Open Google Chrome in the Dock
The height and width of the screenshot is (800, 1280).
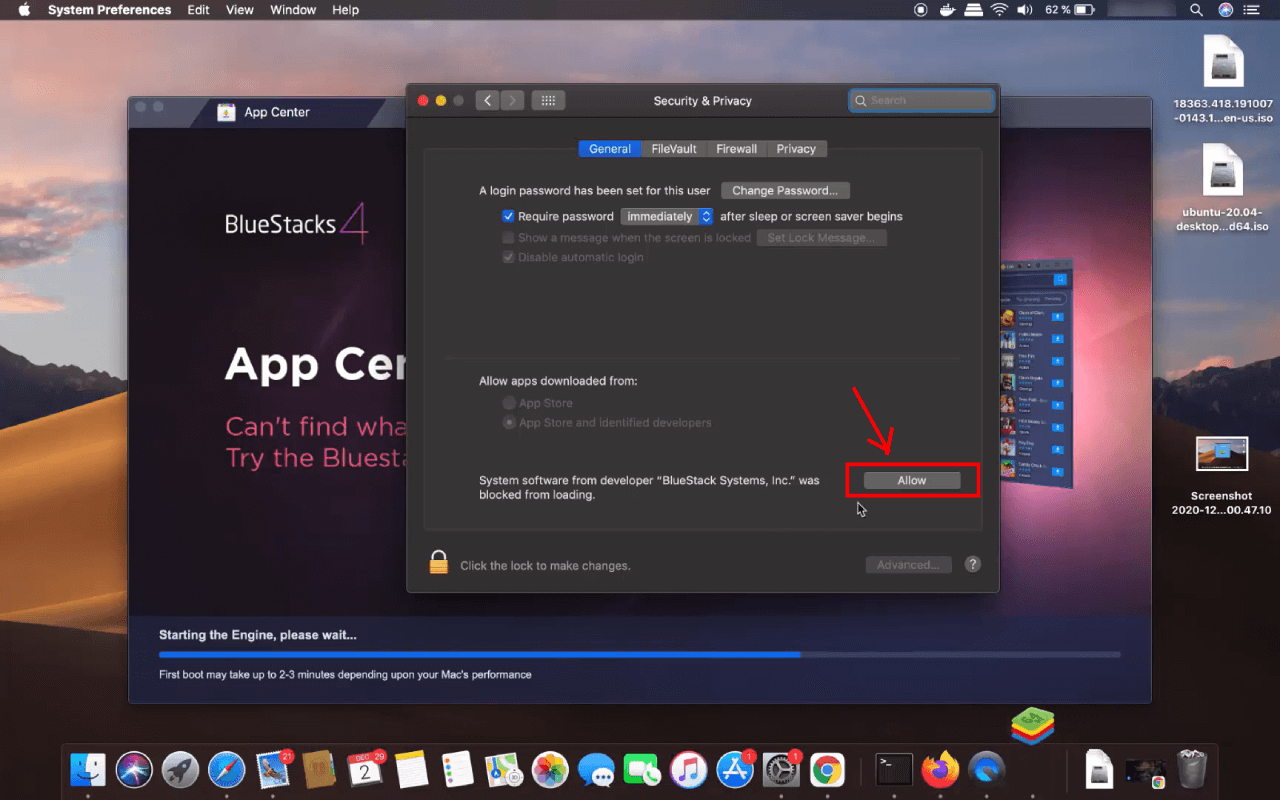coord(827,769)
